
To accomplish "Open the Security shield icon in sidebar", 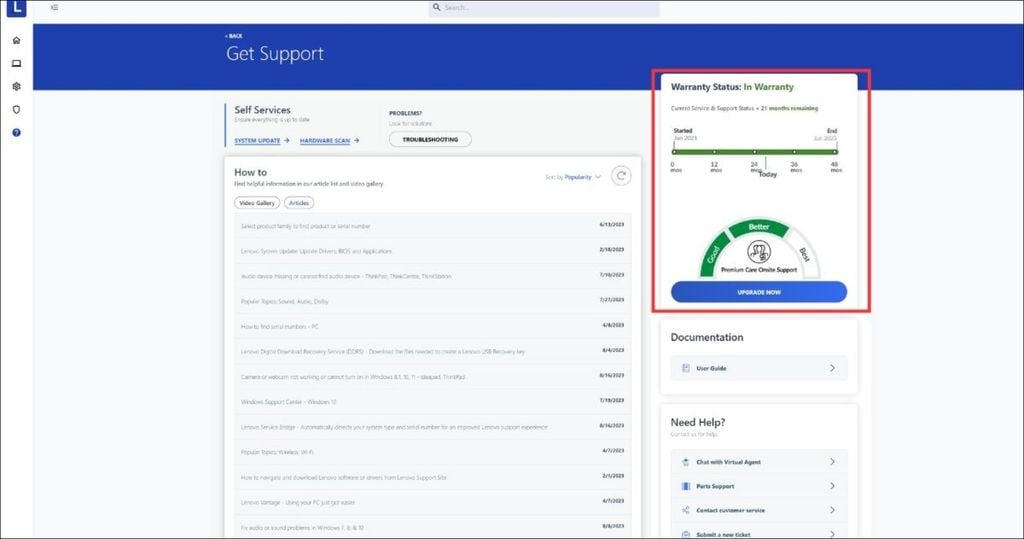I will pos(16,109).
